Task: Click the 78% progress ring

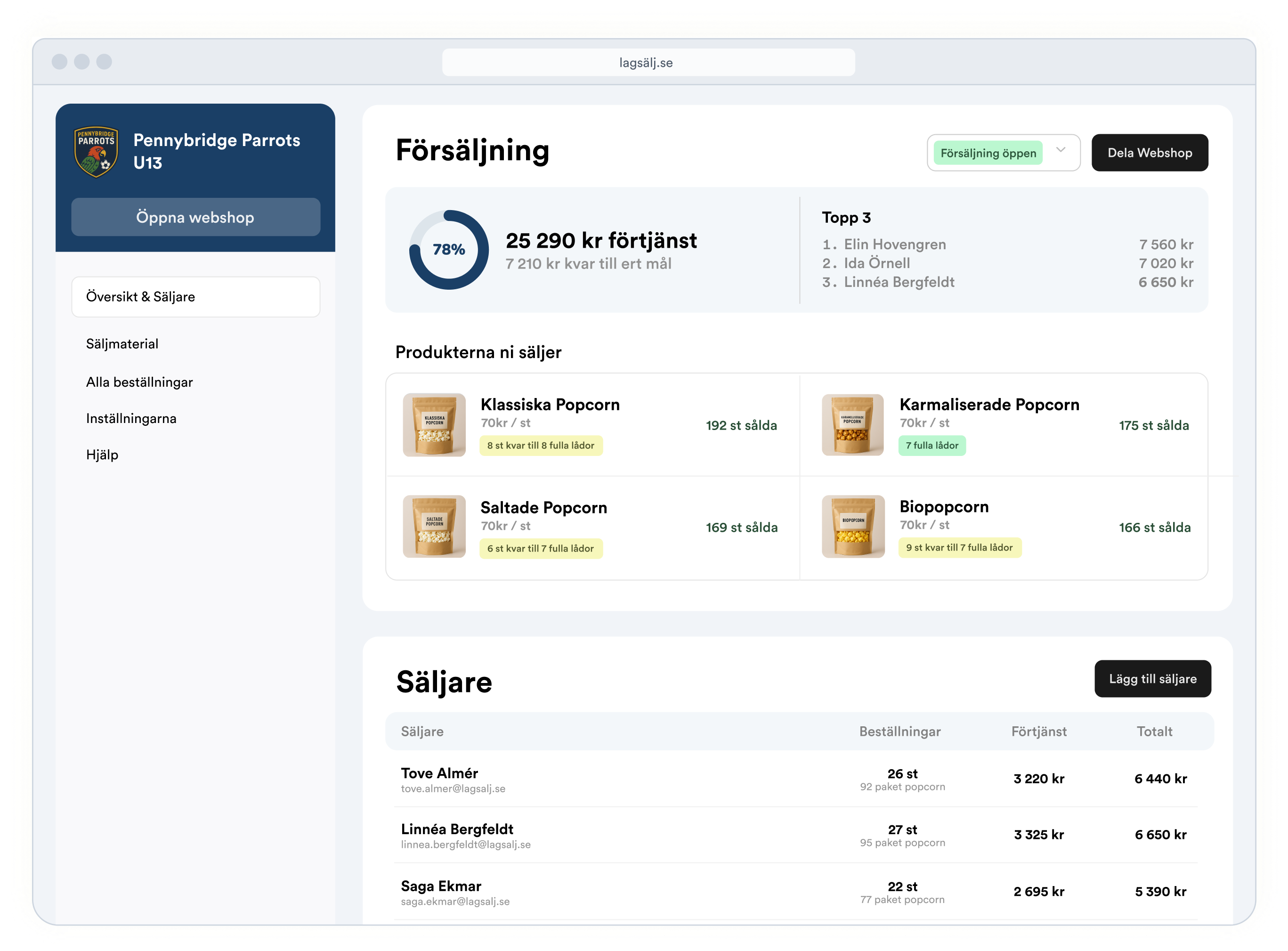Action: tap(449, 250)
